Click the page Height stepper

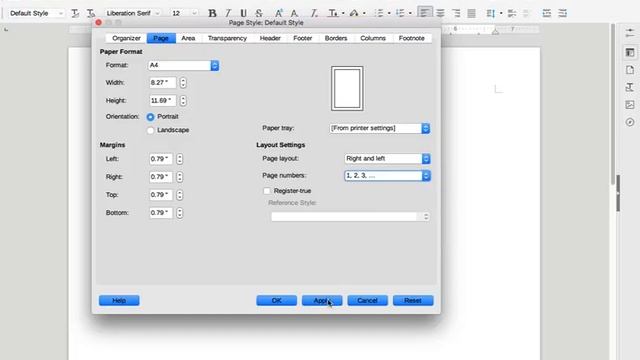tap(183, 100)
